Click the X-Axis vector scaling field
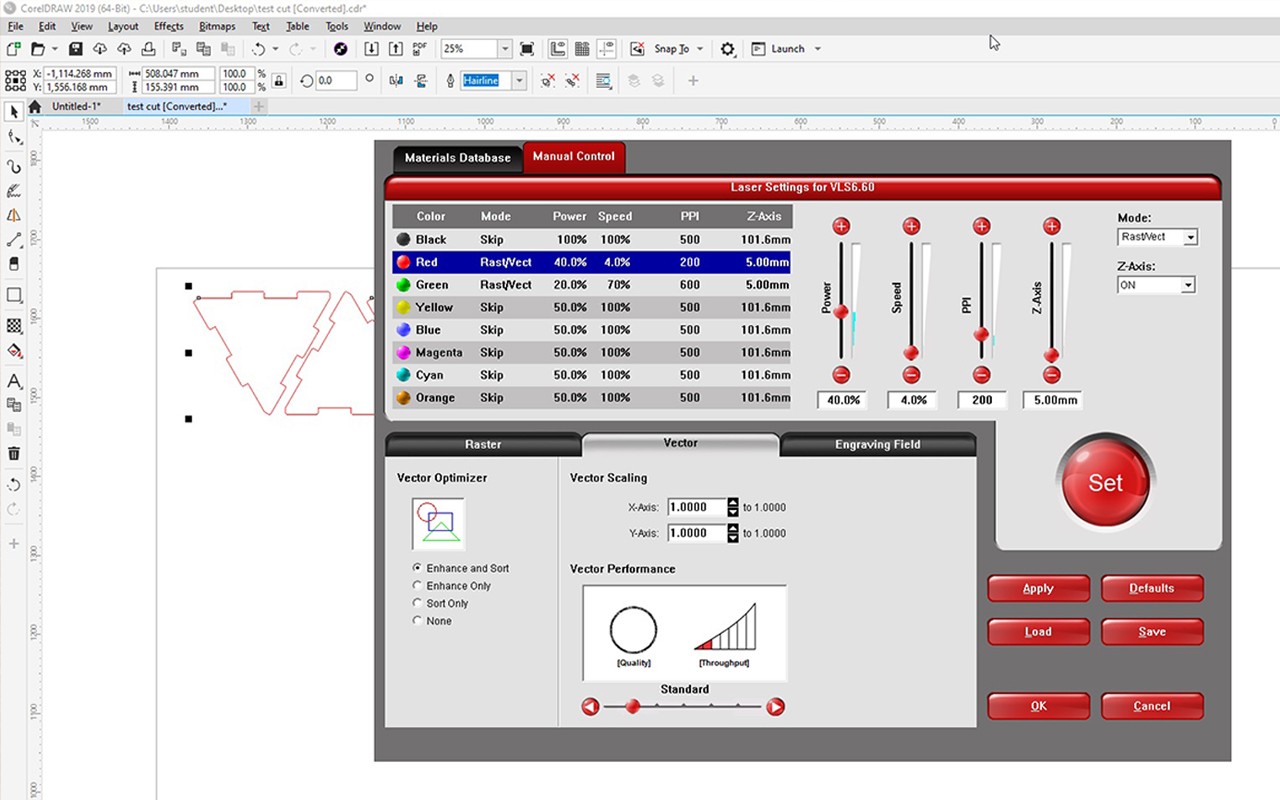1280x800 pixels. point(697,507)
